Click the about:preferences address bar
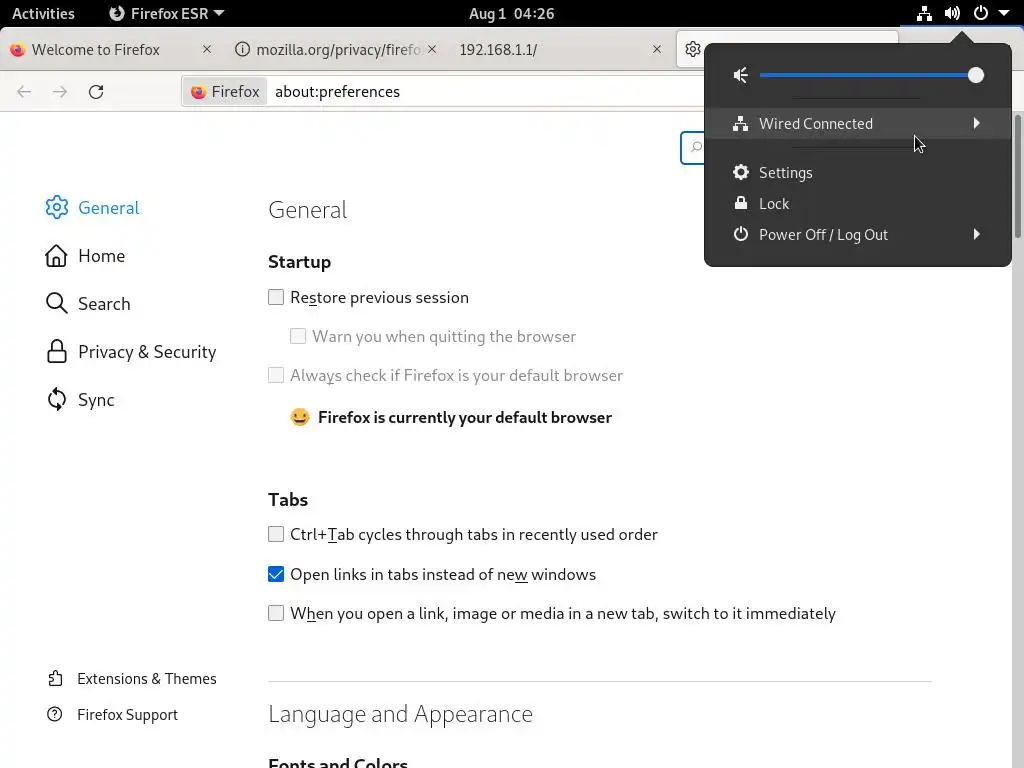 pos(450,92)
